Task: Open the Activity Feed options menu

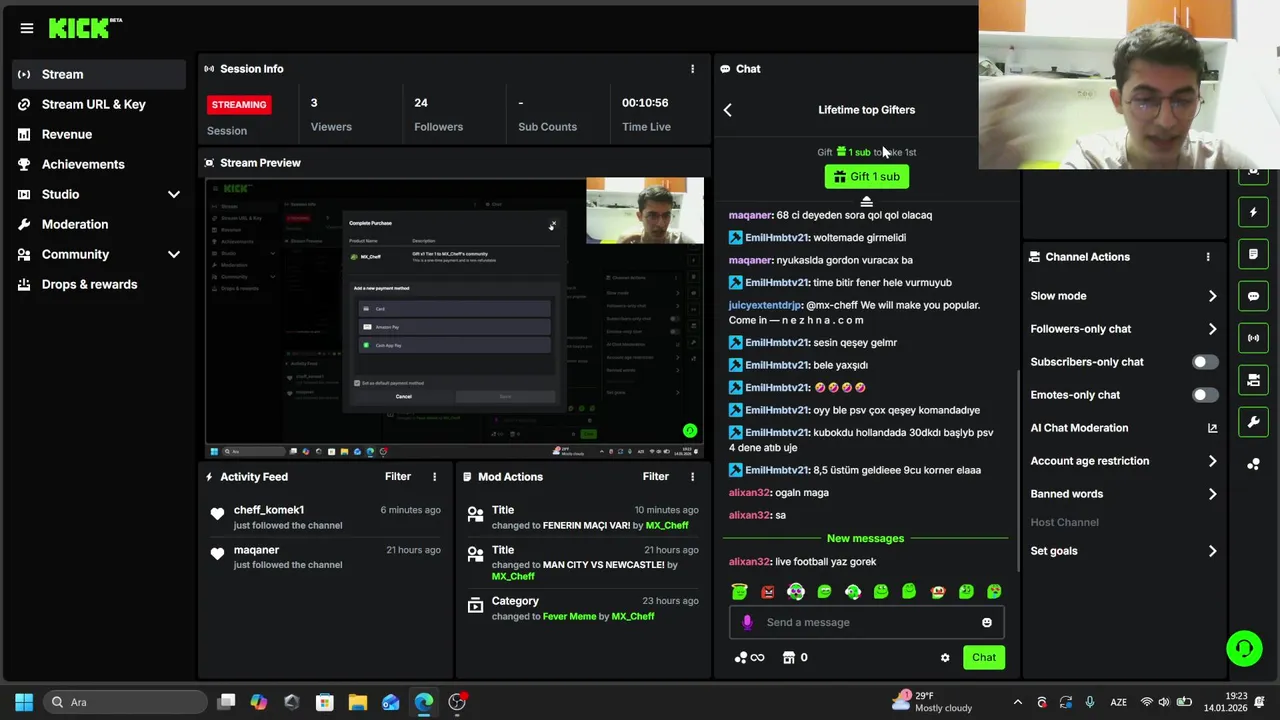Action: pyautogui.click(x=434, y=477)
